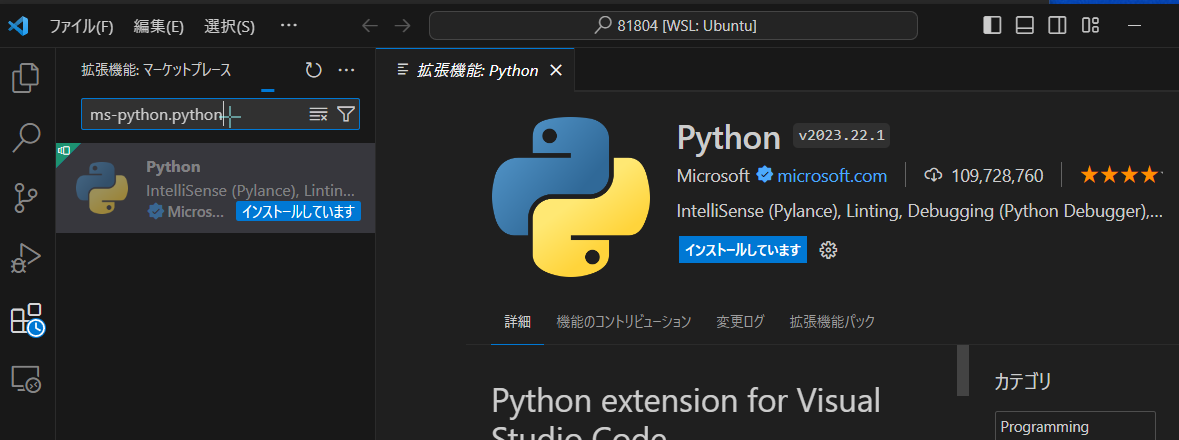The height and width of the screenshot is (440, 1179).
Task: Select the Python extension in results list
Action: pyautogui.click(x=216, y=188)
